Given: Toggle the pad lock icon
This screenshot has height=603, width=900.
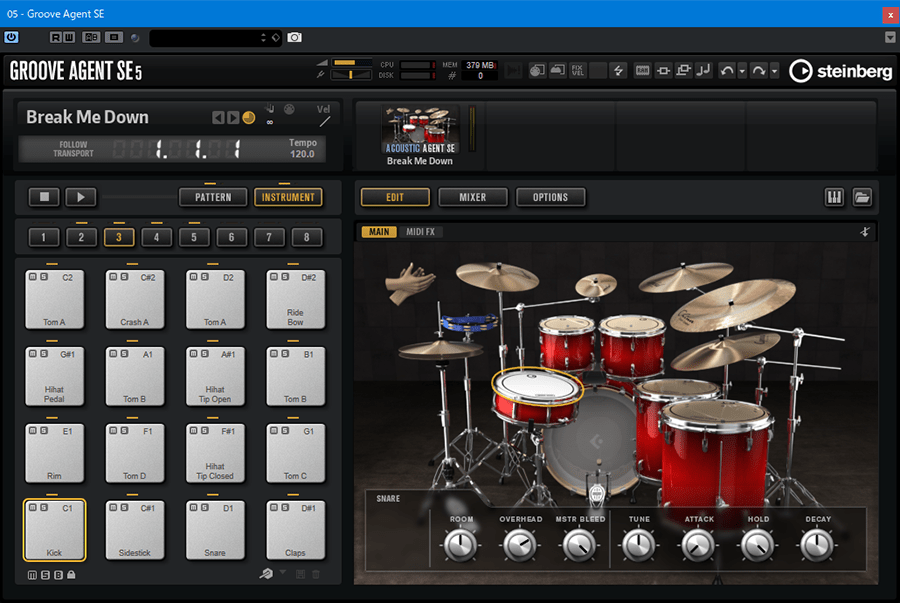Looking at the screenshot, I should tap(71, 574).
